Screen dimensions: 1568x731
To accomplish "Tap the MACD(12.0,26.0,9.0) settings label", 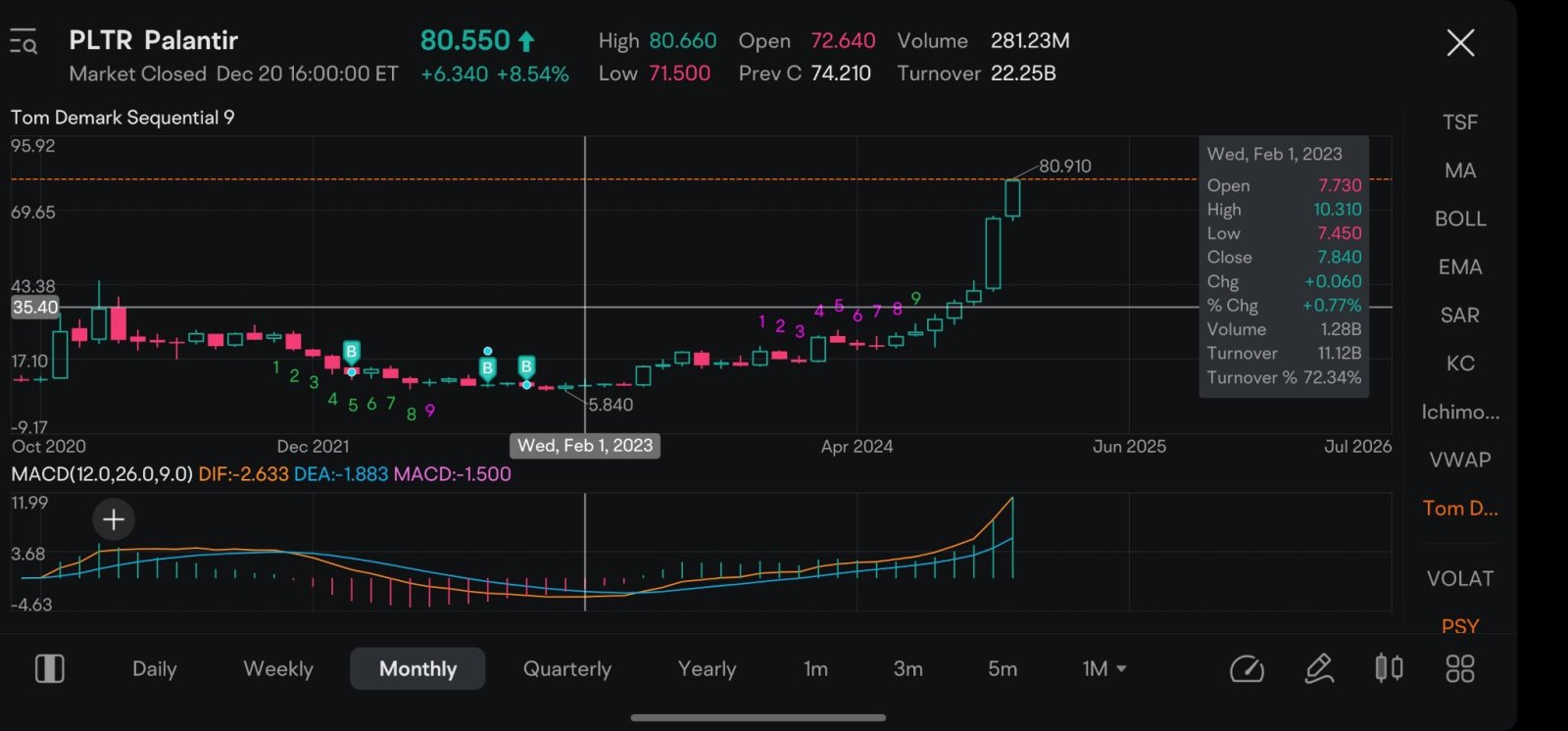I will point(102,474).
